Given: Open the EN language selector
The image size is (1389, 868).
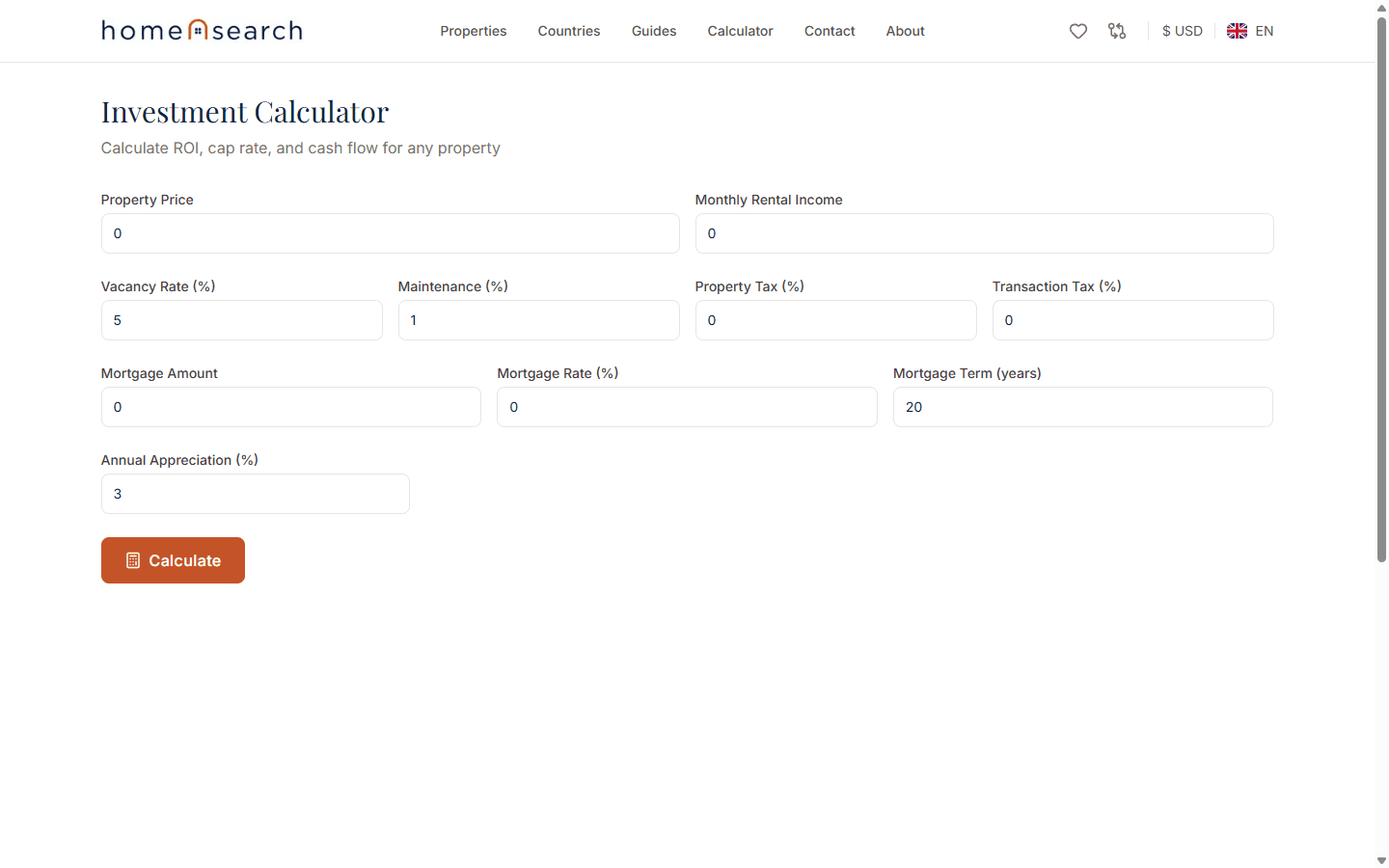Looking at the screenshot, I should coord(1264,31).
